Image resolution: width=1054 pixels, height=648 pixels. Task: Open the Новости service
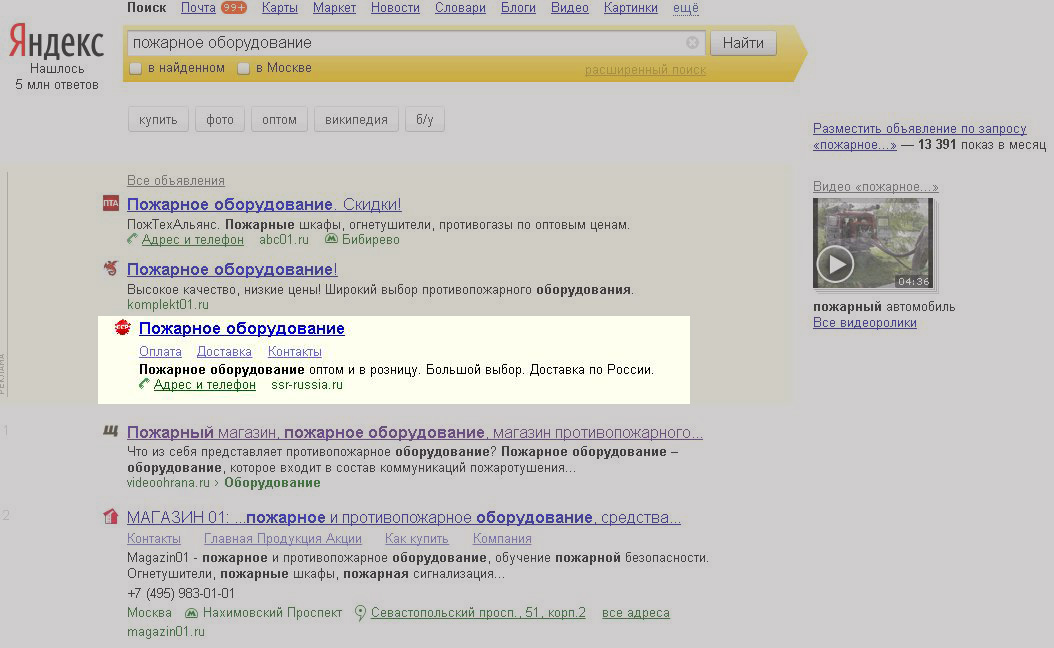point(395,8)
